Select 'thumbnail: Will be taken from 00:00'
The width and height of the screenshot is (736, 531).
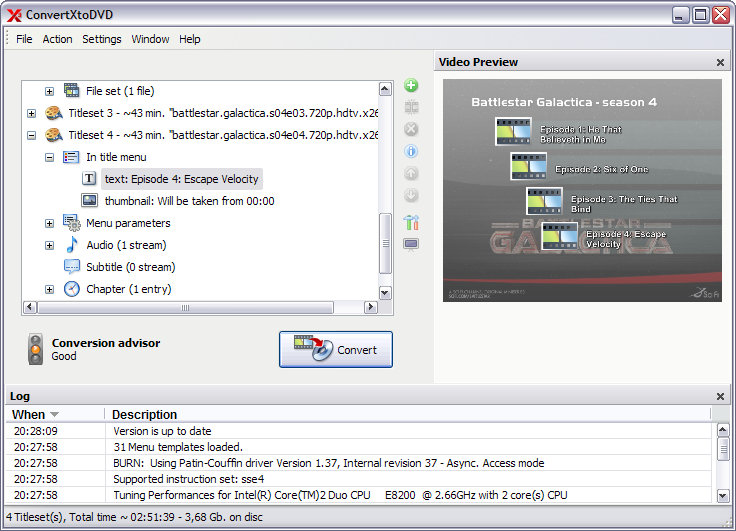point(190,201)
